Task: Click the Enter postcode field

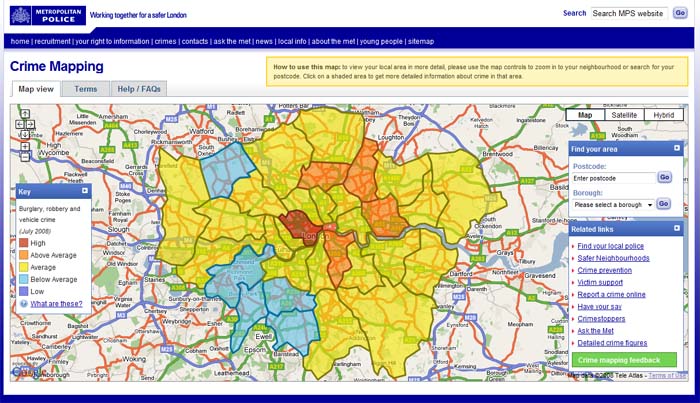Action: point(614,178)
